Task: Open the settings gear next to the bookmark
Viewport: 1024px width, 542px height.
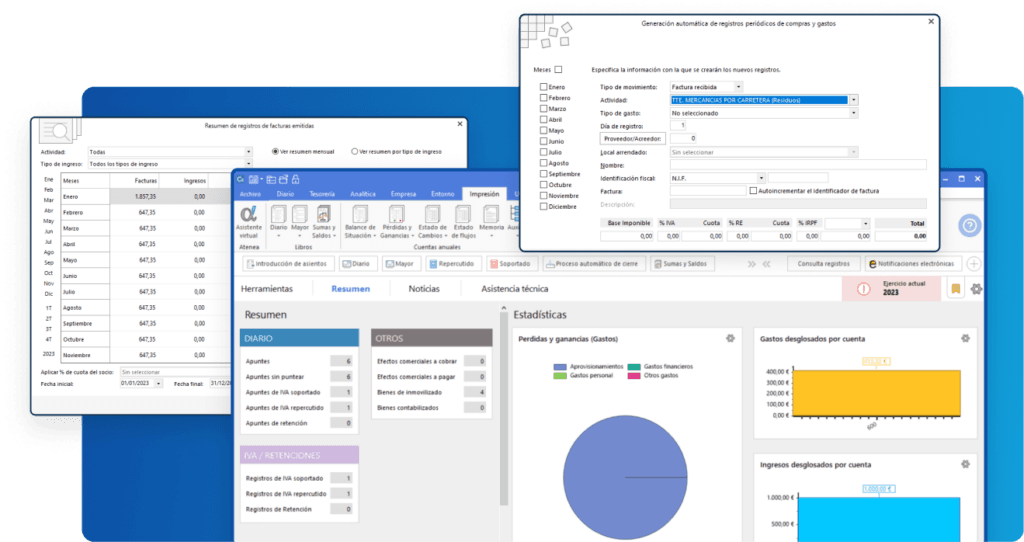Action: point(976,289)
